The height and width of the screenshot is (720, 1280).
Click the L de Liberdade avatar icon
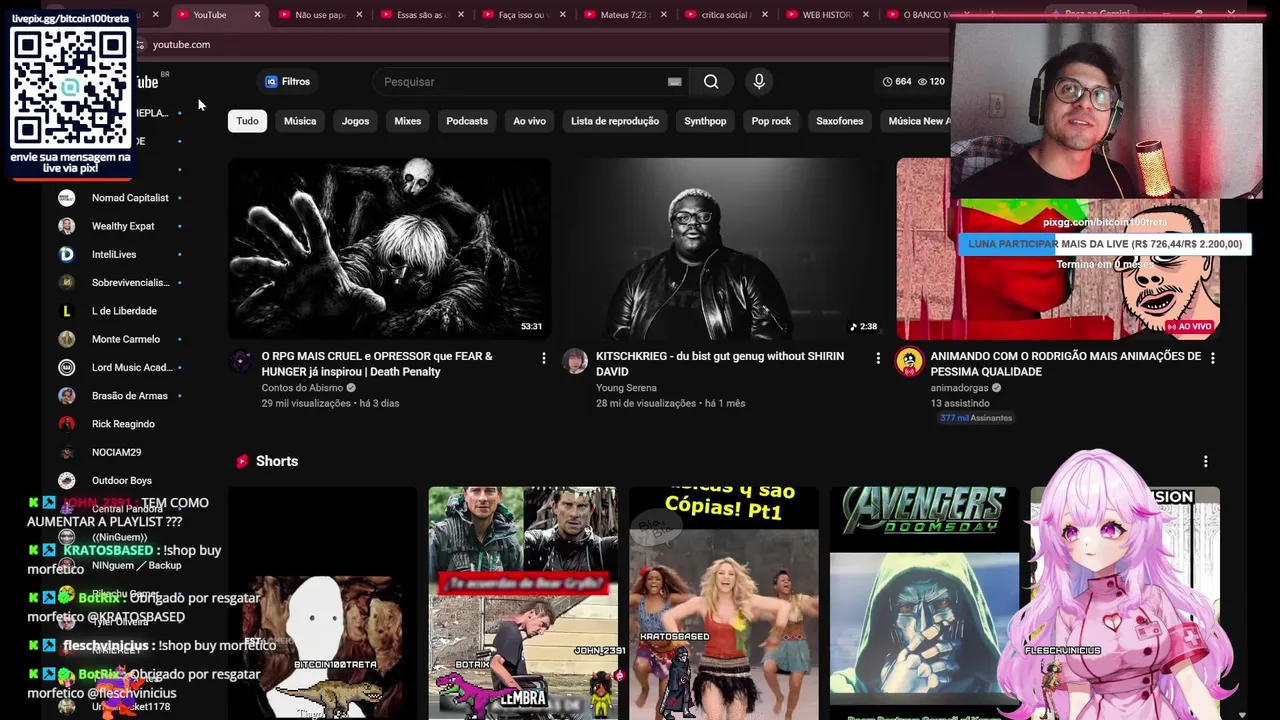(67, 311)
